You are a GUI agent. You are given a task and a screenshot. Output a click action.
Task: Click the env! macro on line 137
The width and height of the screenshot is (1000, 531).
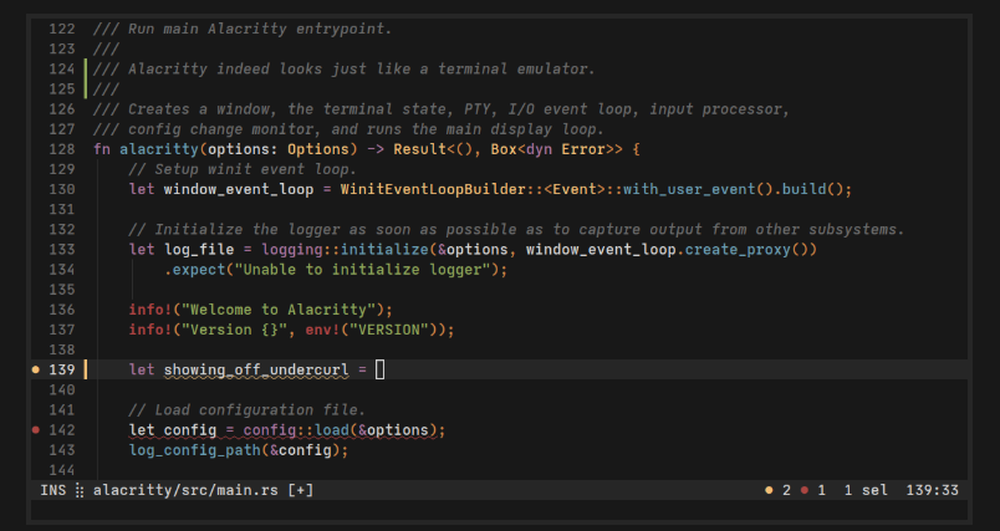pyautogui.click(x=323, y=330)
